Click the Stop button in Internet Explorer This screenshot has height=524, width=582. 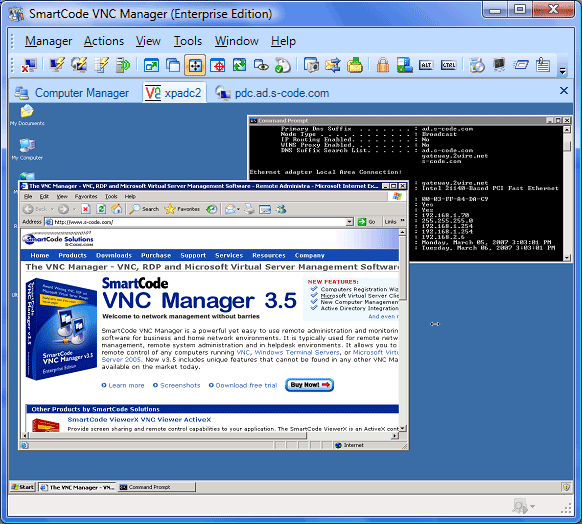(x=86, y=209)
